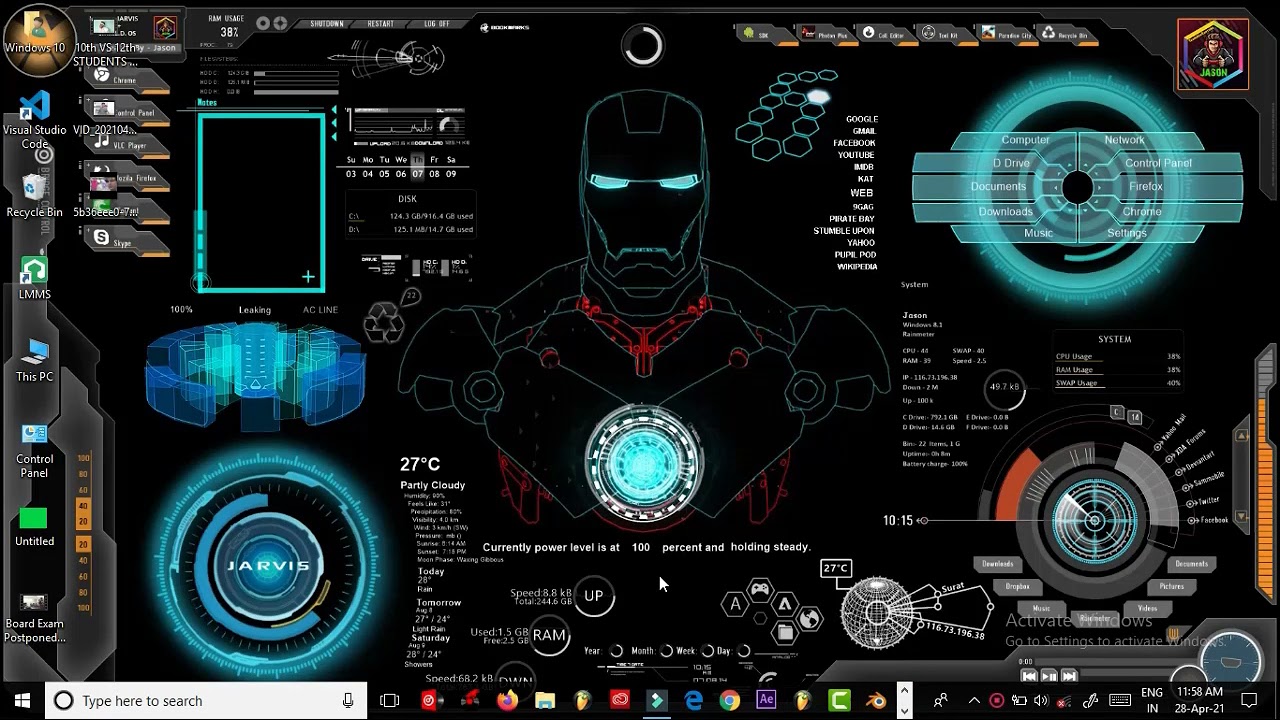Click the gamepad hexagon icon

[x=760, y=589]
